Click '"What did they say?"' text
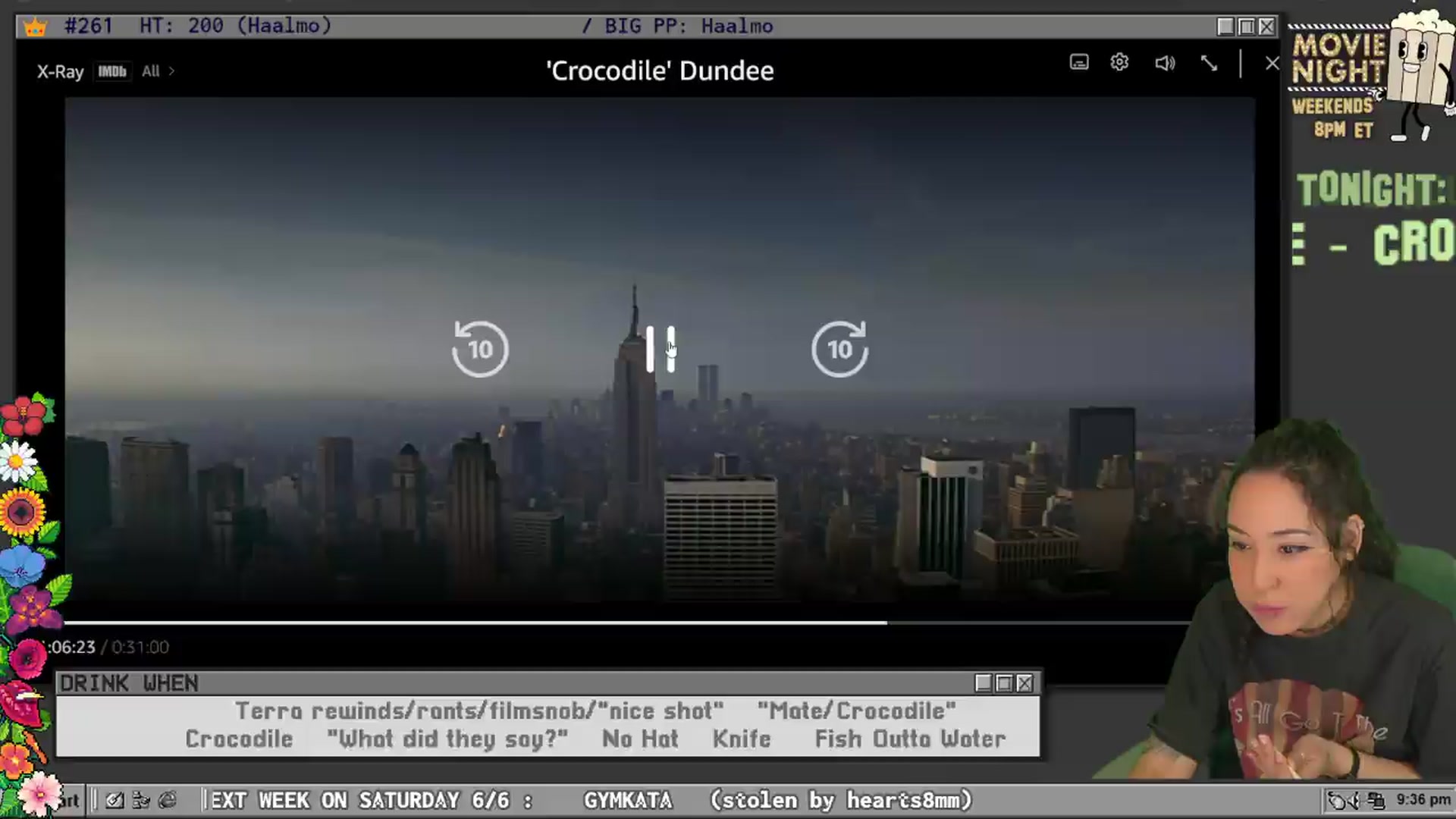 click(x=447, y=739)
